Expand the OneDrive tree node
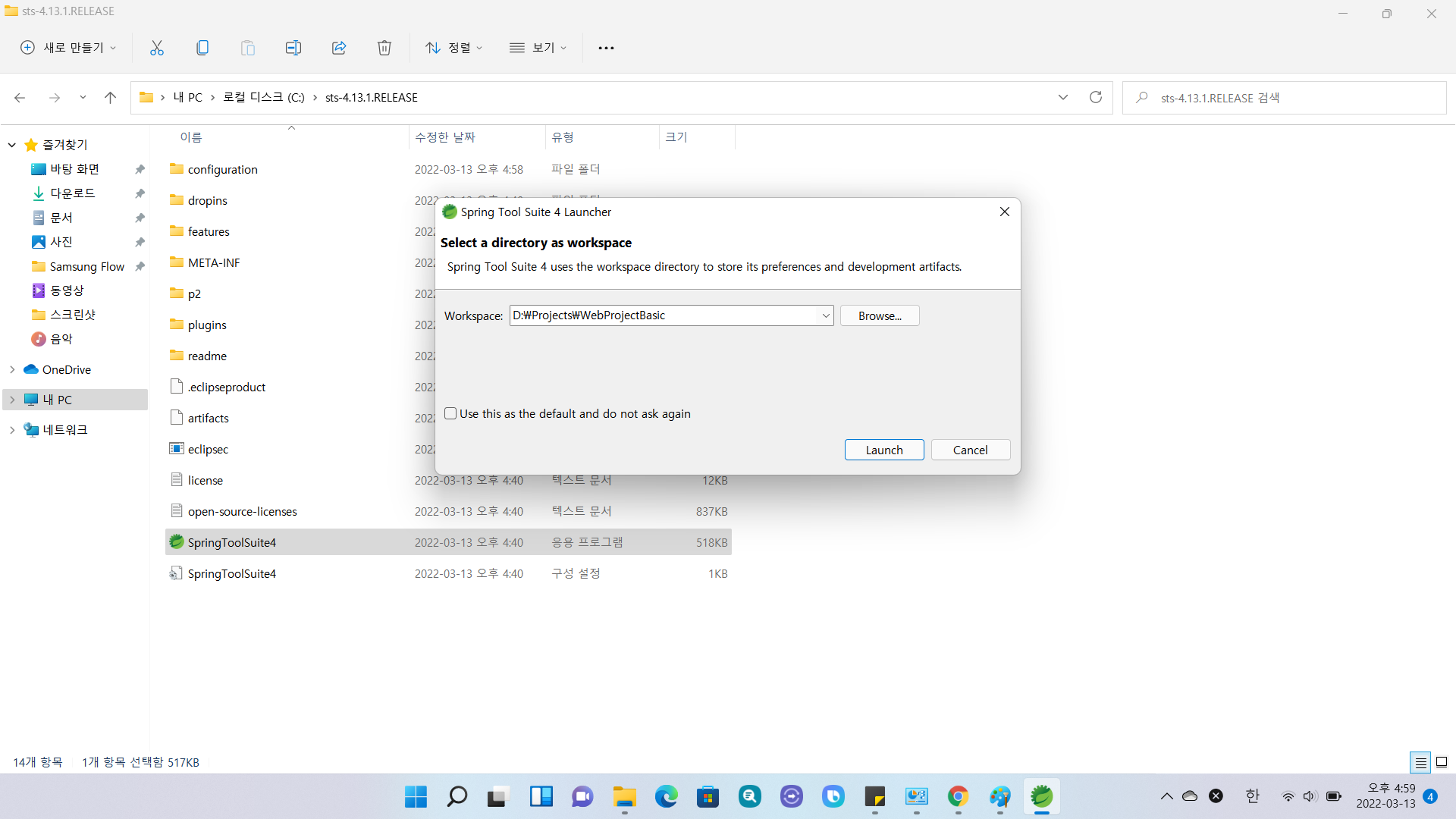 (12, 369)
